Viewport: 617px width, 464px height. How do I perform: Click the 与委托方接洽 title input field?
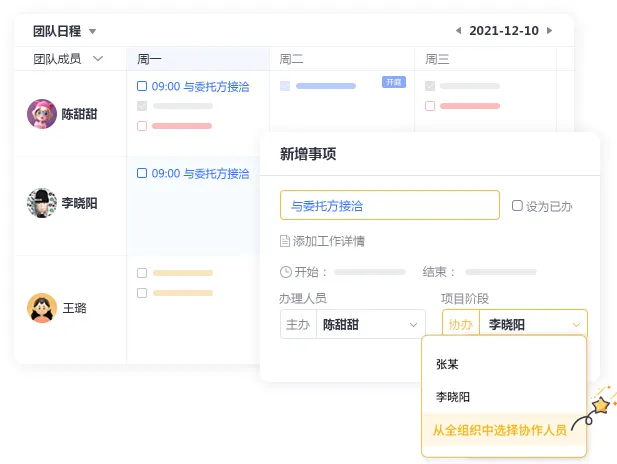click(389, 206)
